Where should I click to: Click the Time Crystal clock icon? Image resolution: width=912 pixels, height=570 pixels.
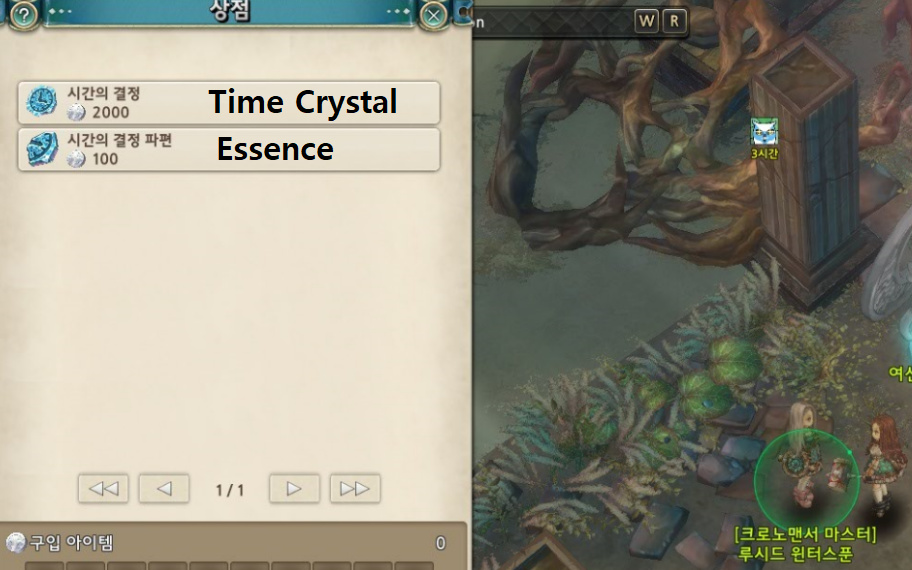click(x=42, y=101)
